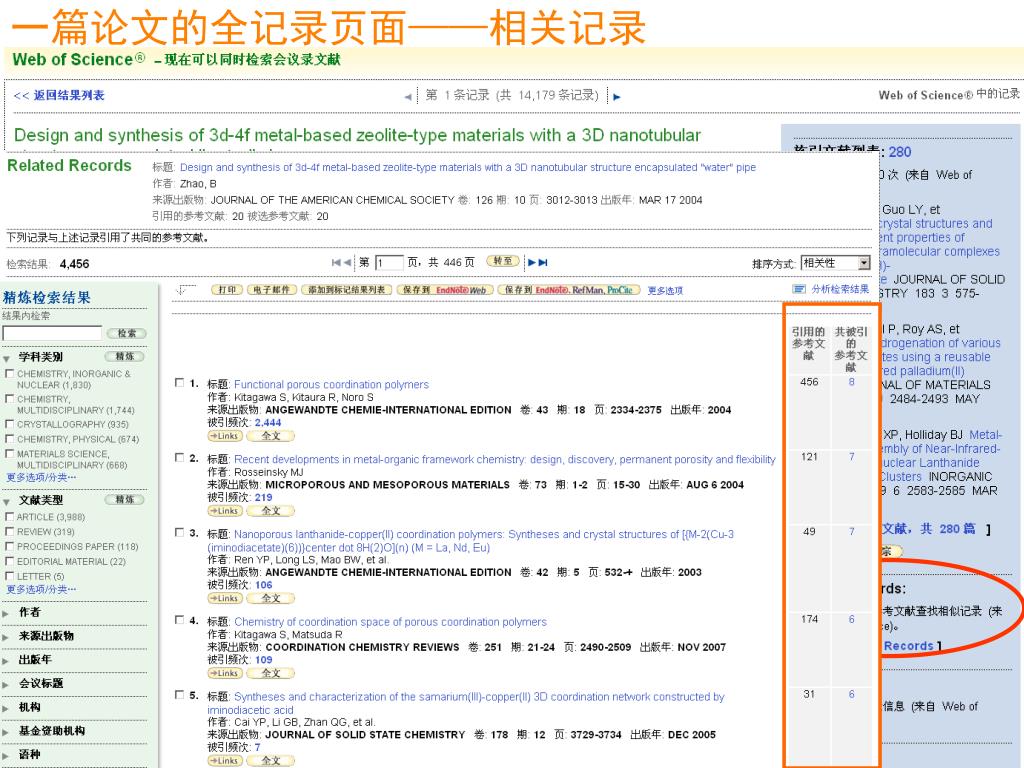
Task: Open 分析检索结果 link
Action: click(840, 289)
